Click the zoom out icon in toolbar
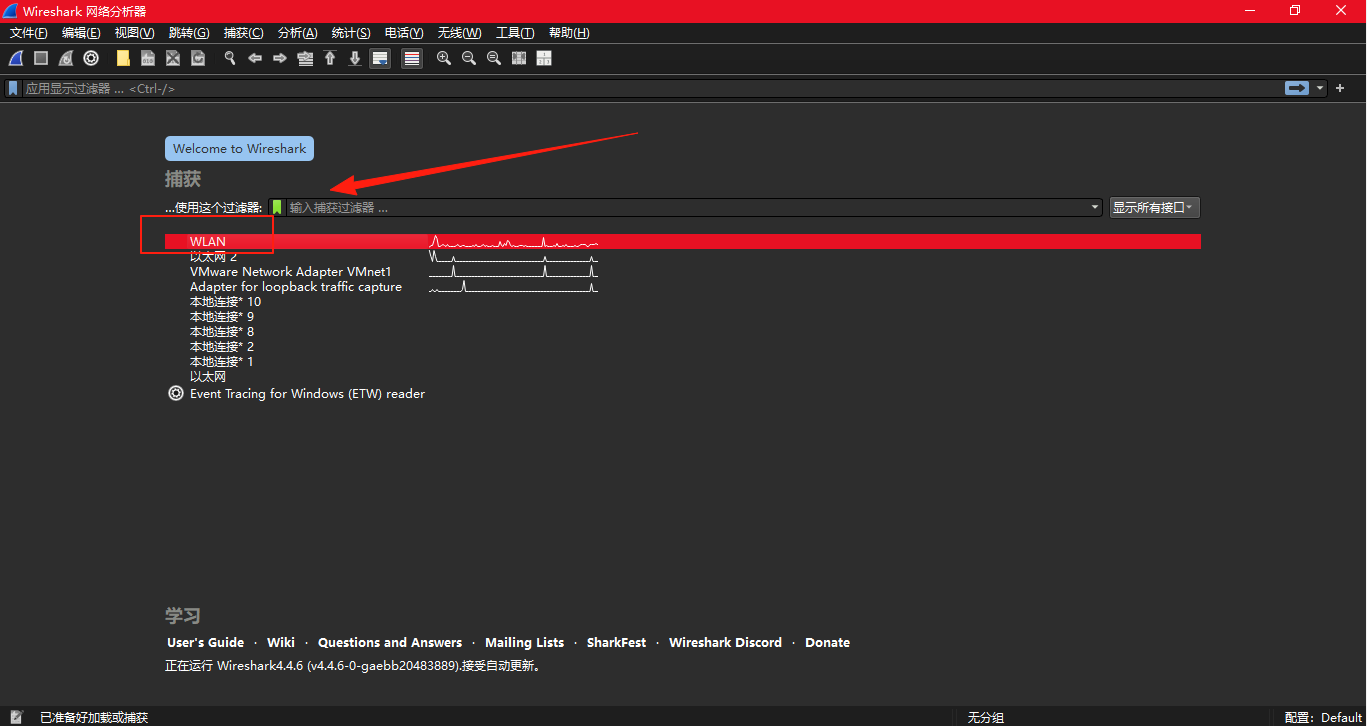The width and height of the screenshot is (1367, 726). [469, 58]
